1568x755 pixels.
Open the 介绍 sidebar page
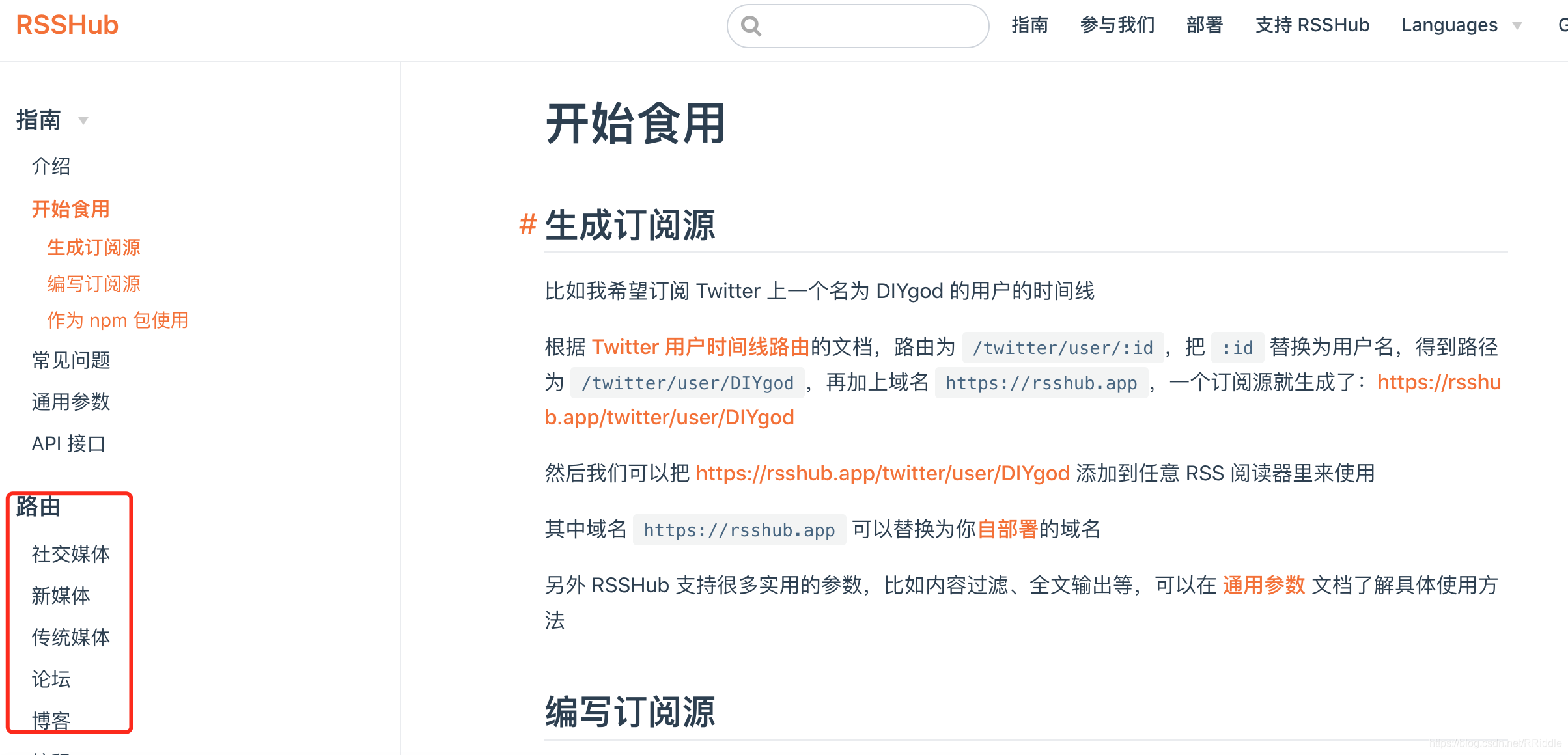tap(51, 166)
